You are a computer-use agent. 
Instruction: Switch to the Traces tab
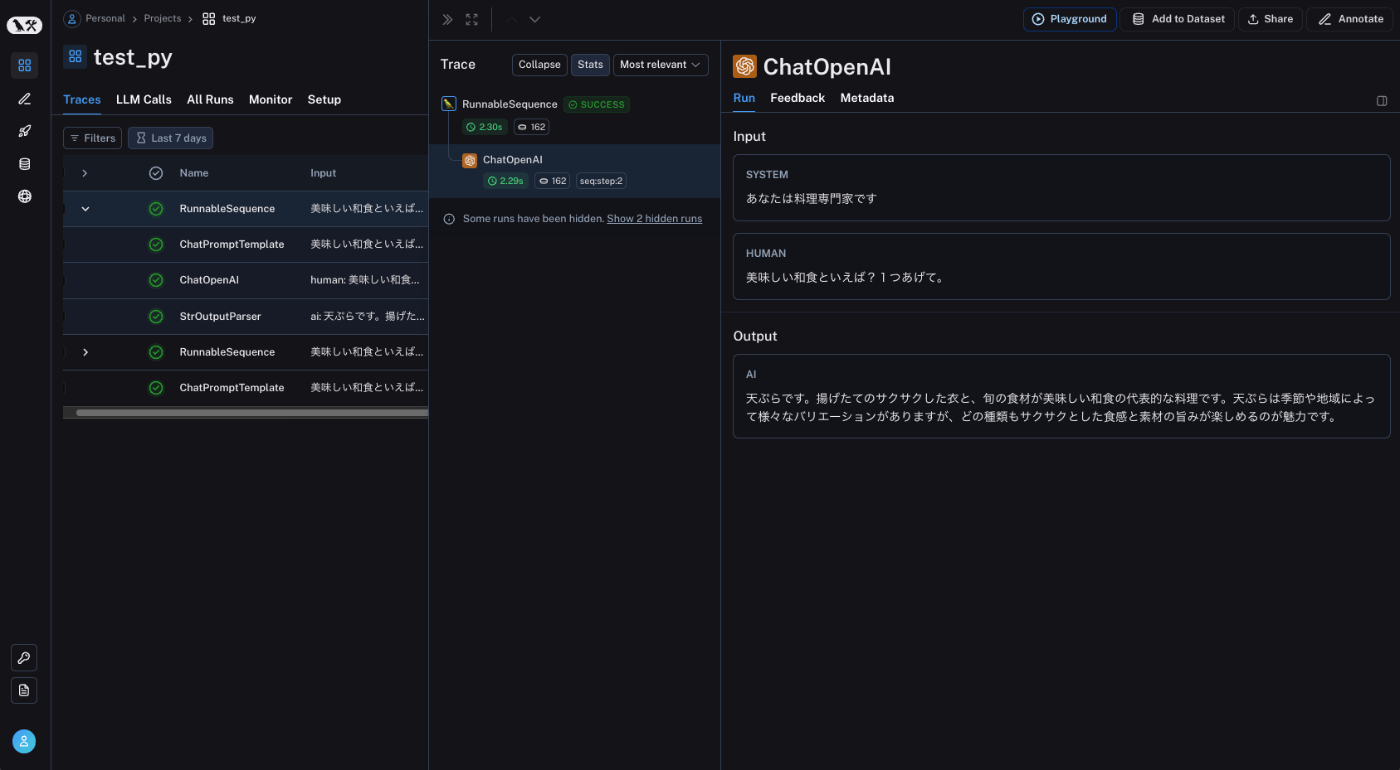tap(82, 100)
